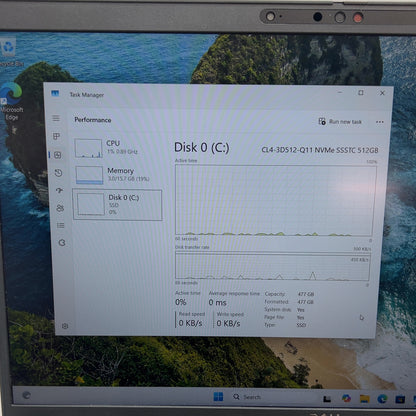Viewport: 416px width, 416px height.
Task: Click the disk active time graph
Action: 274,200
